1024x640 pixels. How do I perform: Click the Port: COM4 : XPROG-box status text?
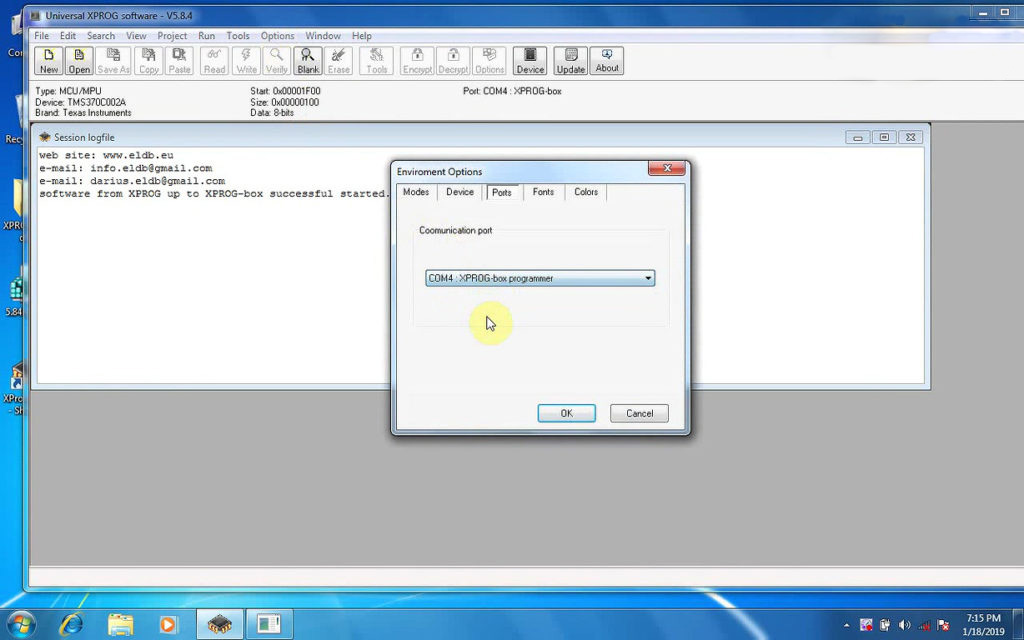click(512, 91)
